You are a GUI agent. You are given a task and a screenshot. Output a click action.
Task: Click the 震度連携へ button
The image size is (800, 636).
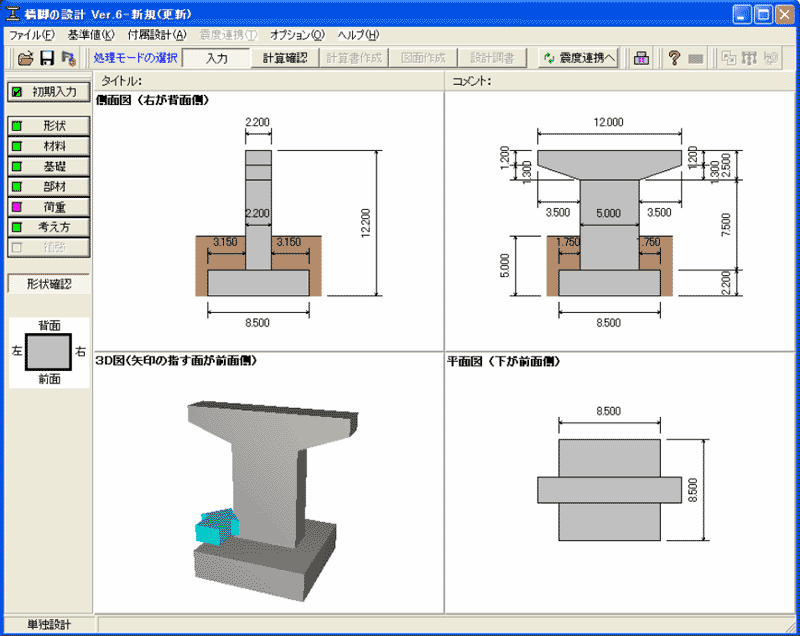click(579, 58)
